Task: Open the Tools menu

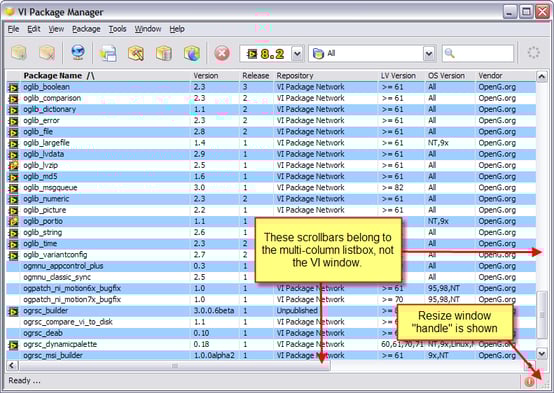Action: coord(117,29)
